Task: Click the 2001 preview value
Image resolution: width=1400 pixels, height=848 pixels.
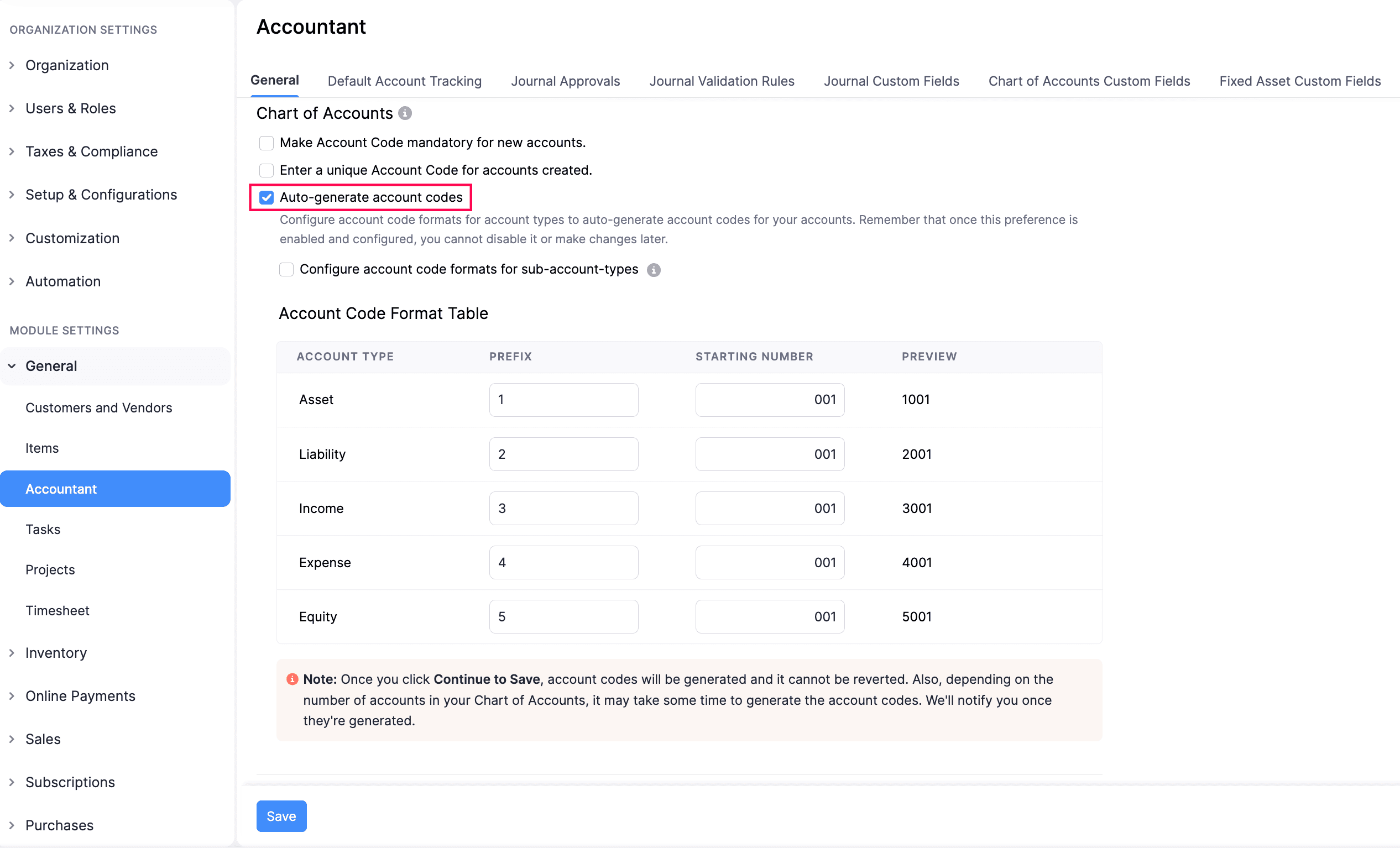Action: pyautogui.click(x=917, y=454)
